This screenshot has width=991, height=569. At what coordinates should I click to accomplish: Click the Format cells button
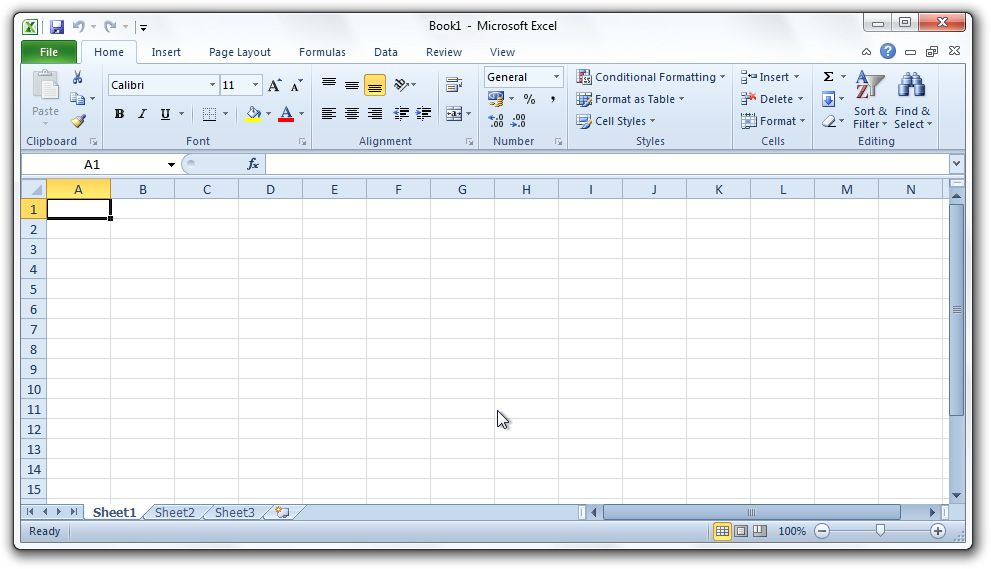(x=773, y=121)
